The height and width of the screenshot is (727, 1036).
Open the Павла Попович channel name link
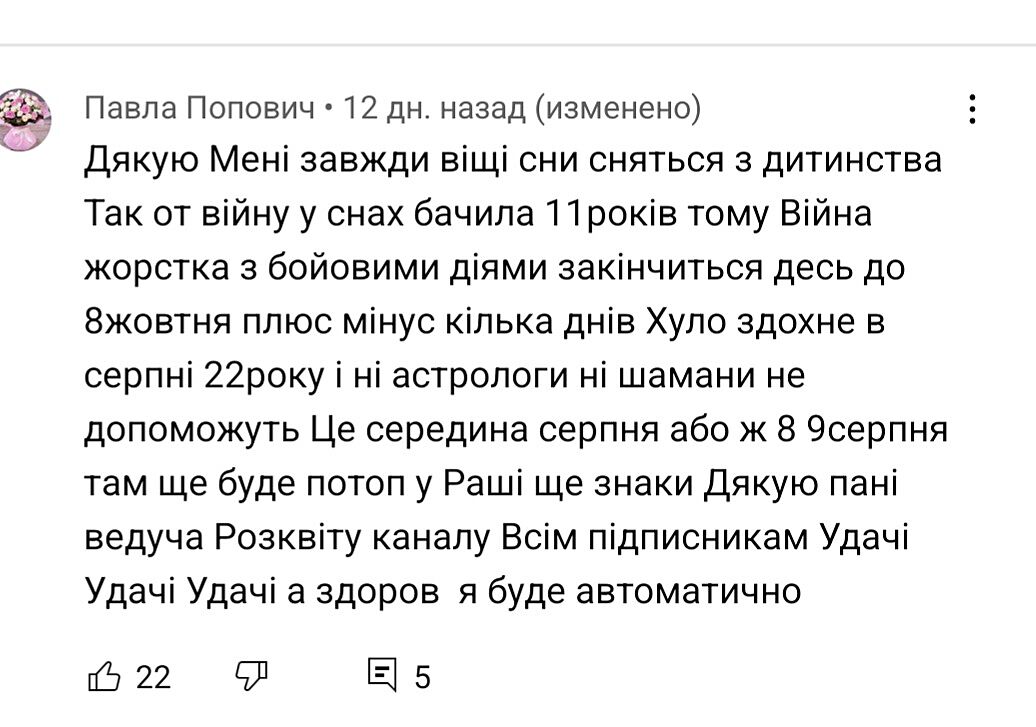(199, 107)
